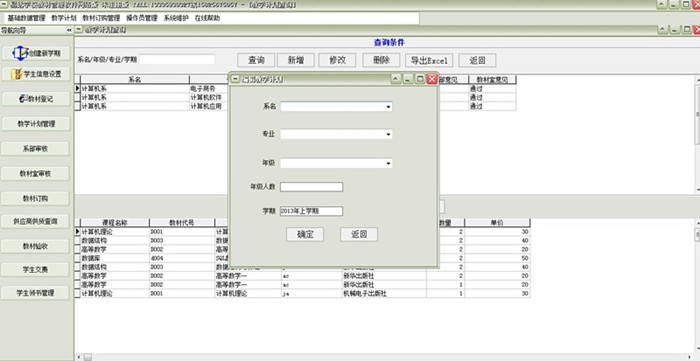Roll up the dialog with its up-arrow button
The height and width of the screenshot is (361, 700).
coord(396,79)
